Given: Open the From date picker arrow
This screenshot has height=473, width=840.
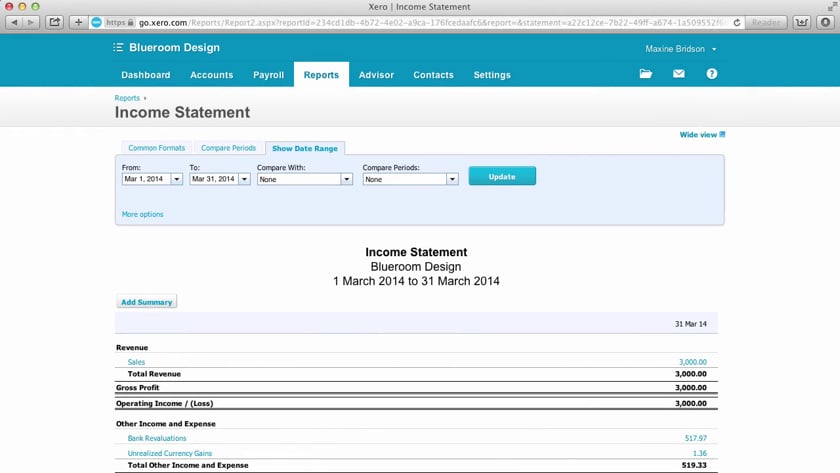Looking at the screenshot, I should pyautogui.click(x=176, y=179).
